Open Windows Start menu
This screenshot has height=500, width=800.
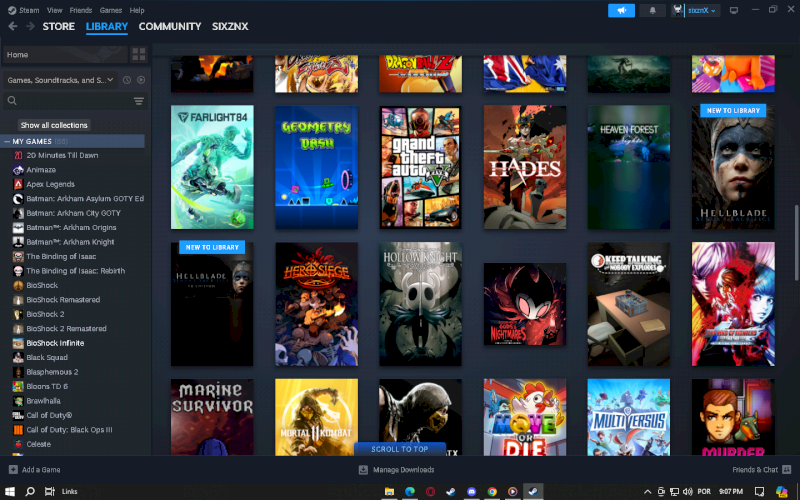(x=10, y=491)
